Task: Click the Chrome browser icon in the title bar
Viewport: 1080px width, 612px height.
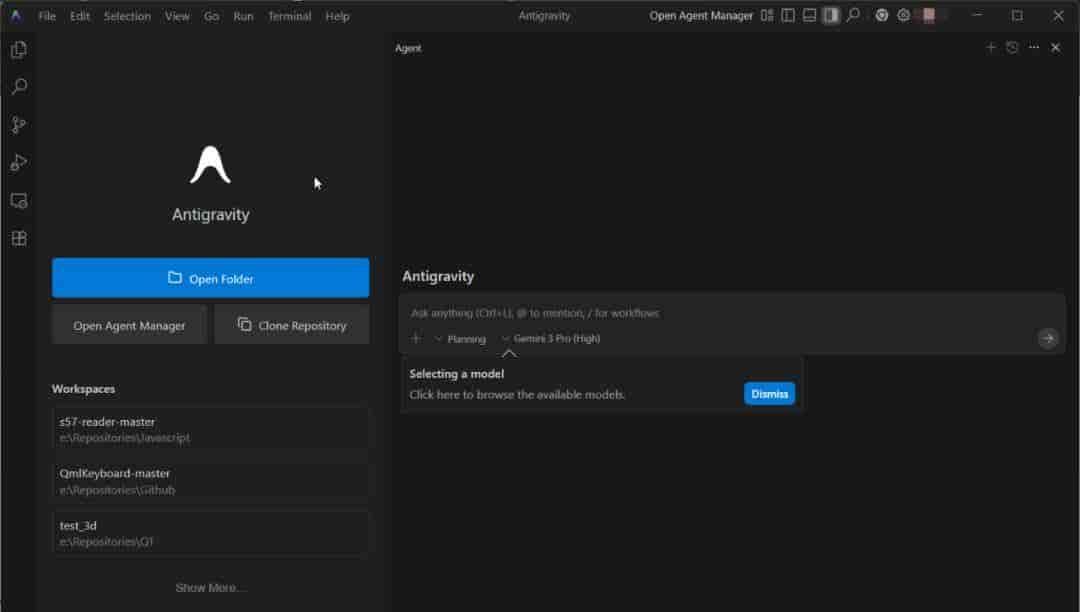Action: click(882, 15)
